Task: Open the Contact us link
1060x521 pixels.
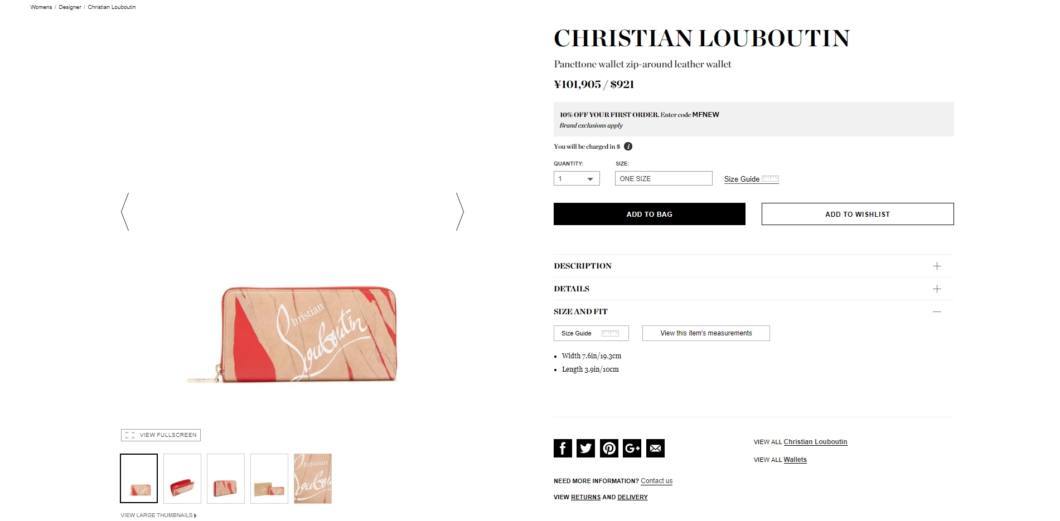Action: point(656,481)
